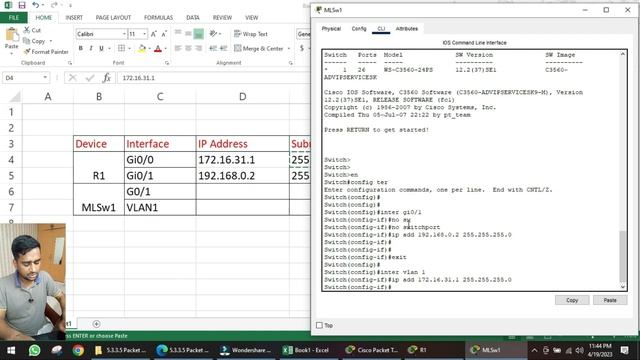Open the font color dropdown arrow
Viewport: 640px width, 360px height.
click(165, 49)
